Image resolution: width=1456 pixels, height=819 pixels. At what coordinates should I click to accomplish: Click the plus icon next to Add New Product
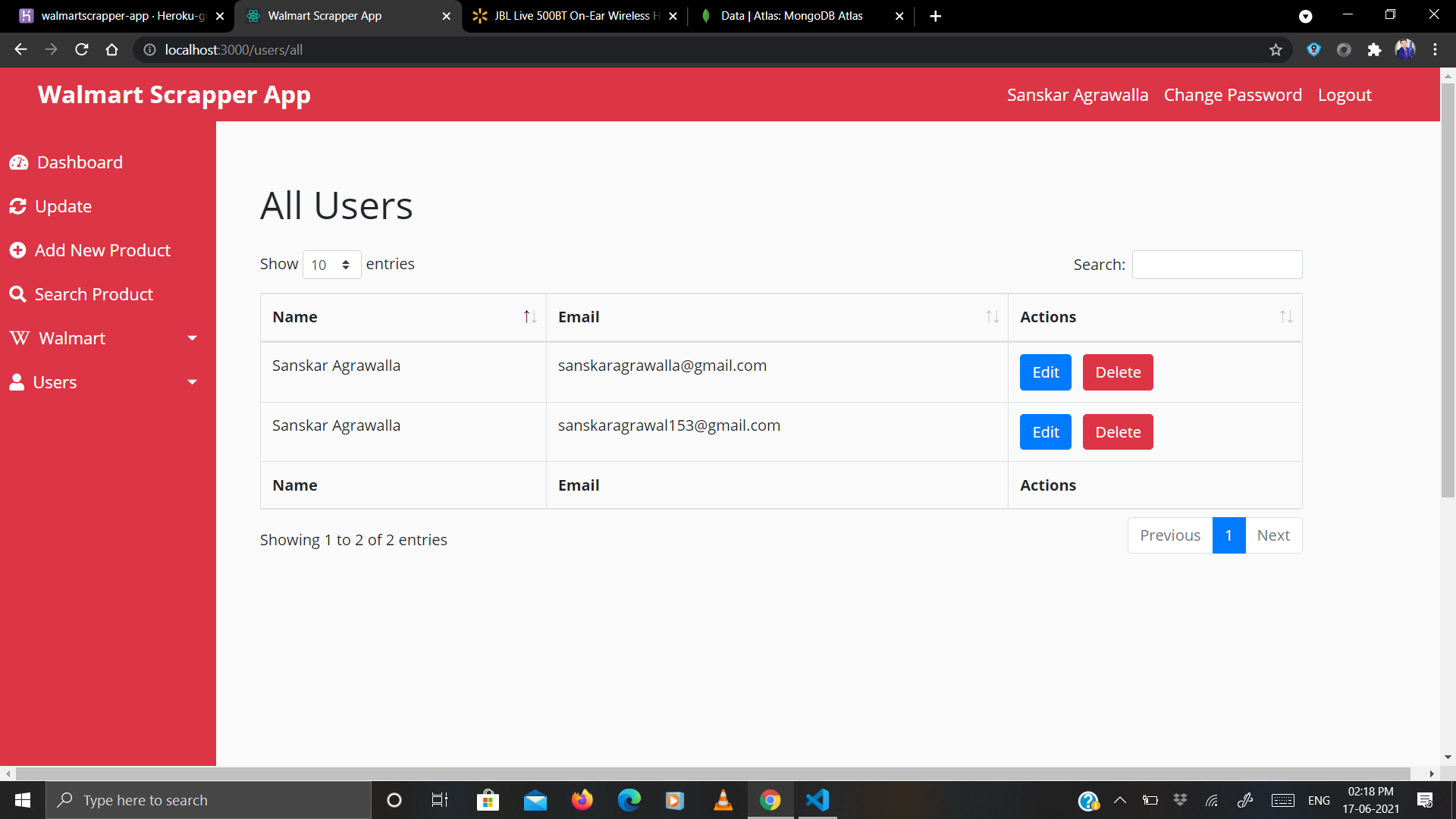tap(19, 249)
